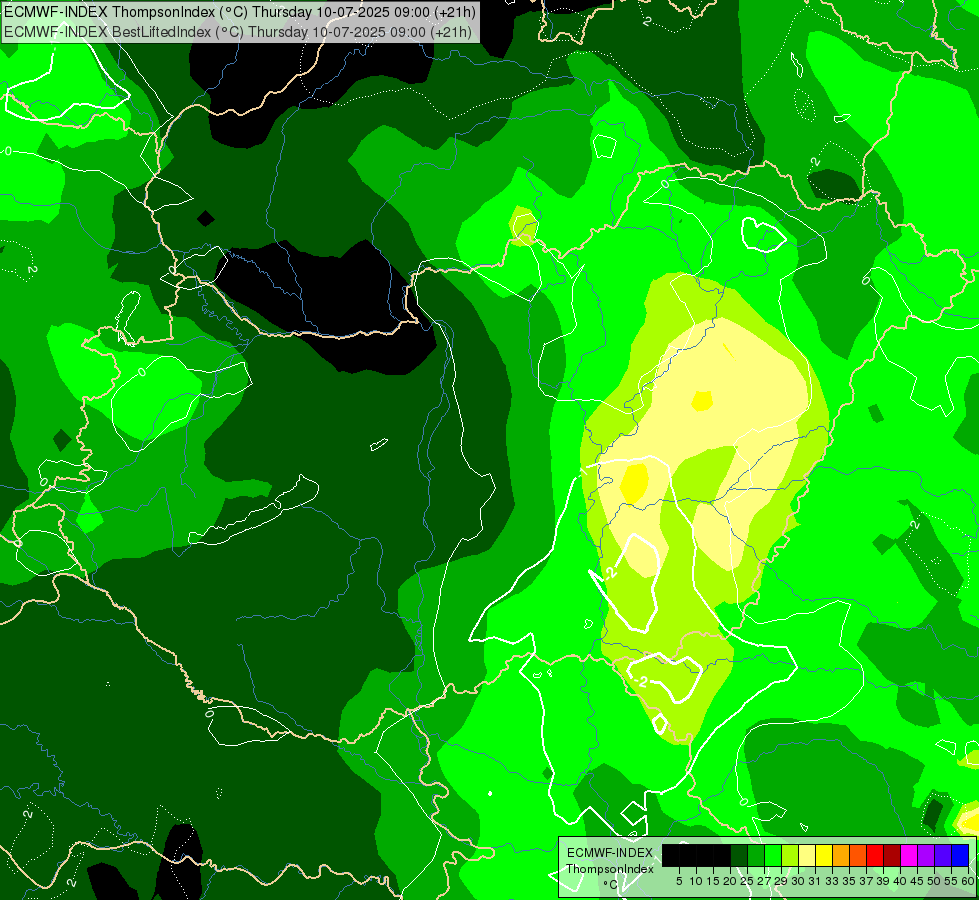Click legend tick value "55"
The height and width of the screenshot is (900, 979).
tap(952, 881)
